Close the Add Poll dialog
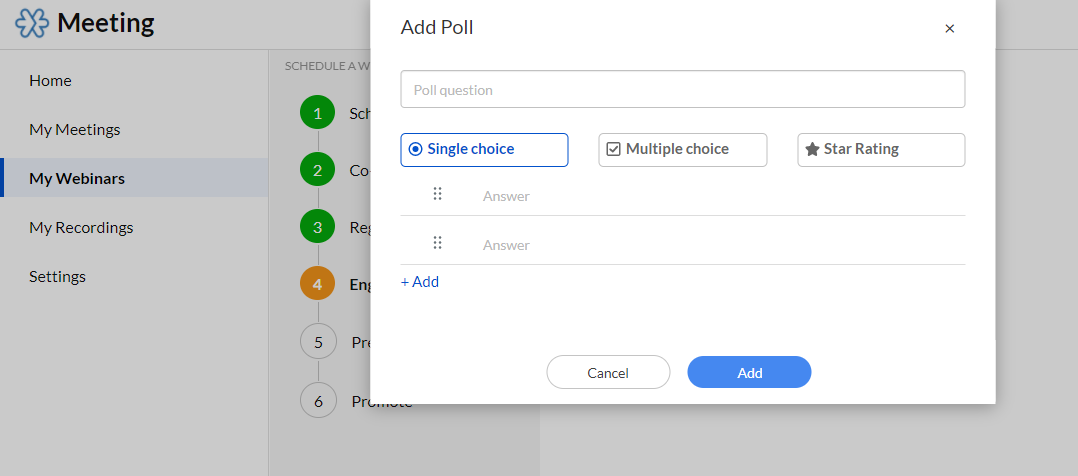The image size is (1078, 476). (x=949, y=29)
